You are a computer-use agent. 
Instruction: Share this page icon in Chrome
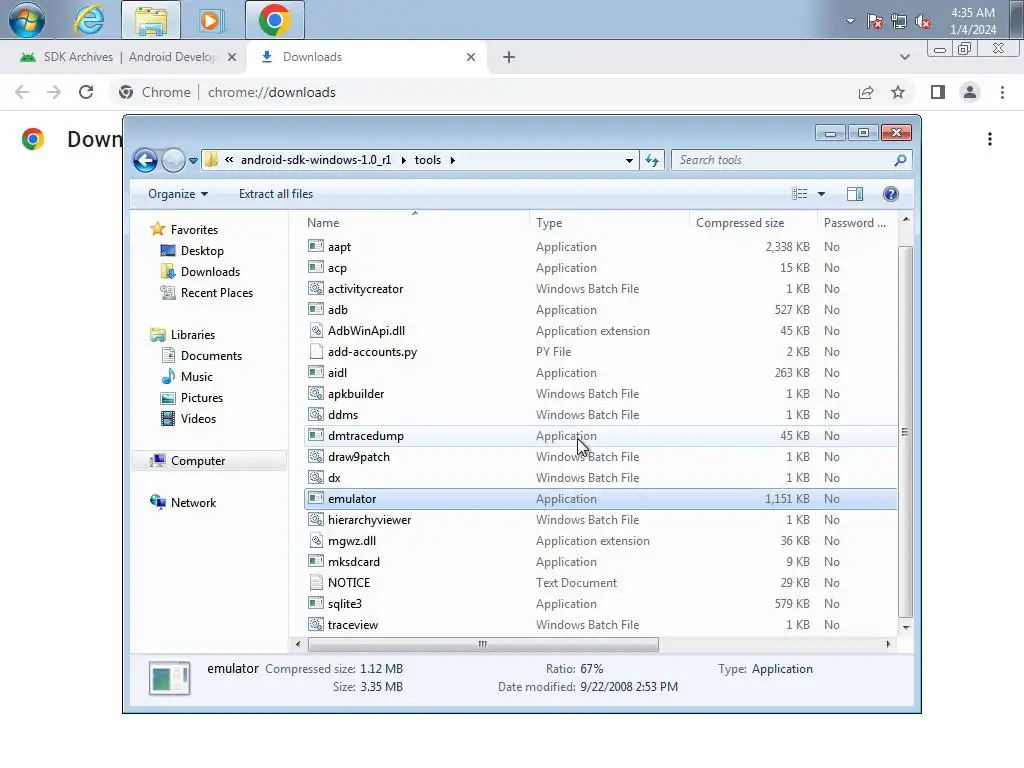(x=866, y=92)
